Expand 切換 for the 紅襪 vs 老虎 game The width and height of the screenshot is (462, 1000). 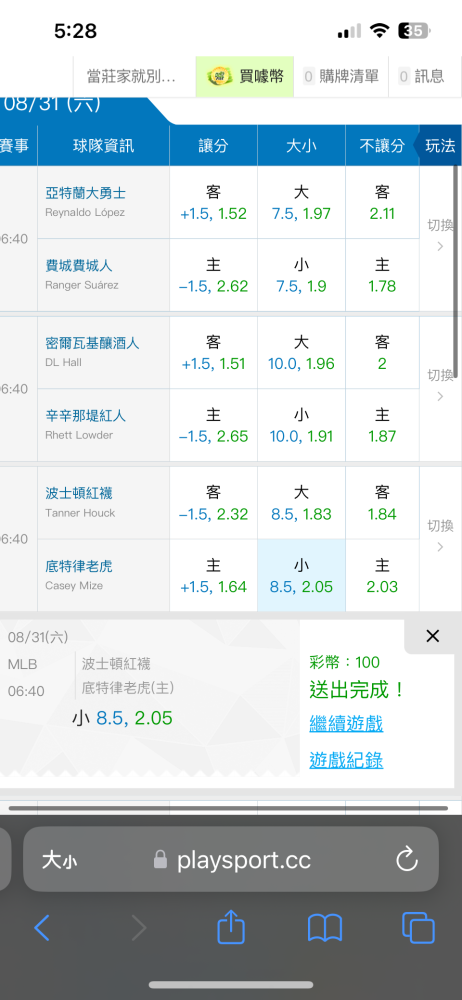tap(440, 536)
